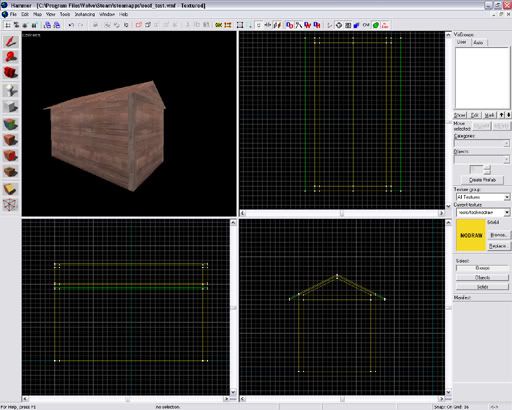The width and height of the screenshot is (512, 410).
Task: Click the VisGroups Mark button
Action: (489, 115)
